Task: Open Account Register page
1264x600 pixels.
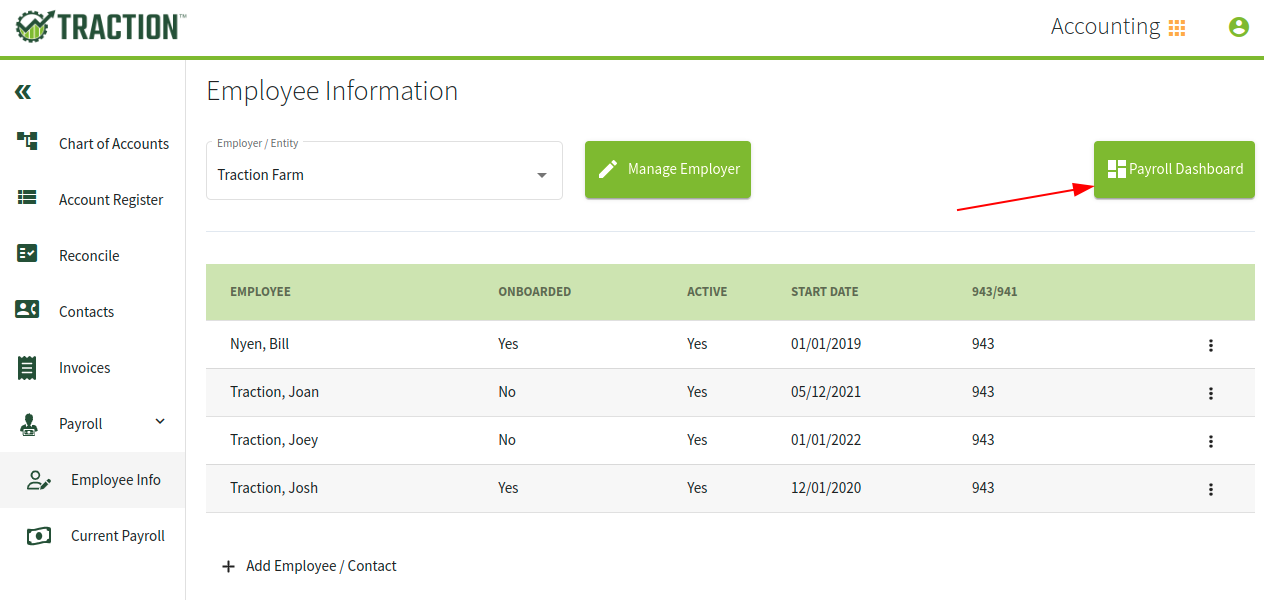Action: point(111,200)
